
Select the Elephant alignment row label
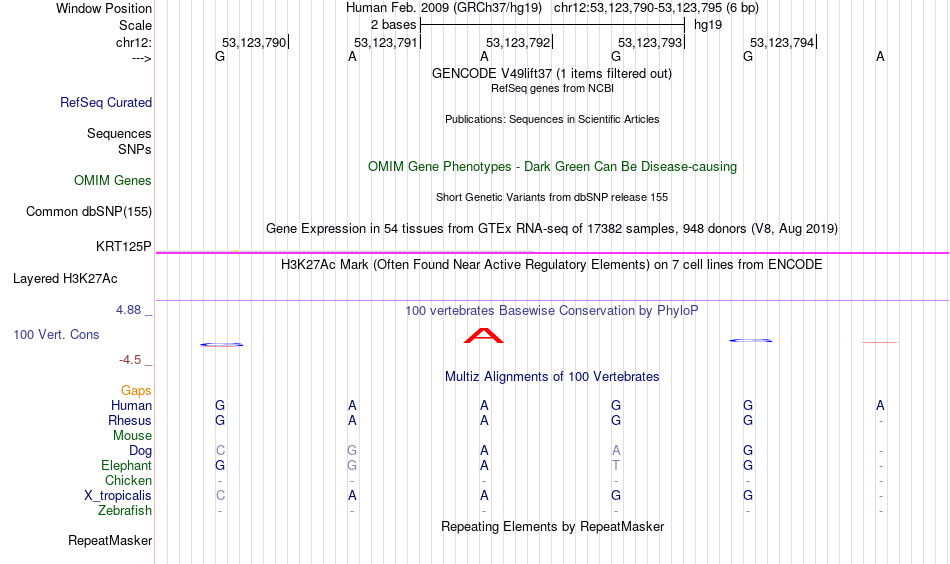coord(127,465)
